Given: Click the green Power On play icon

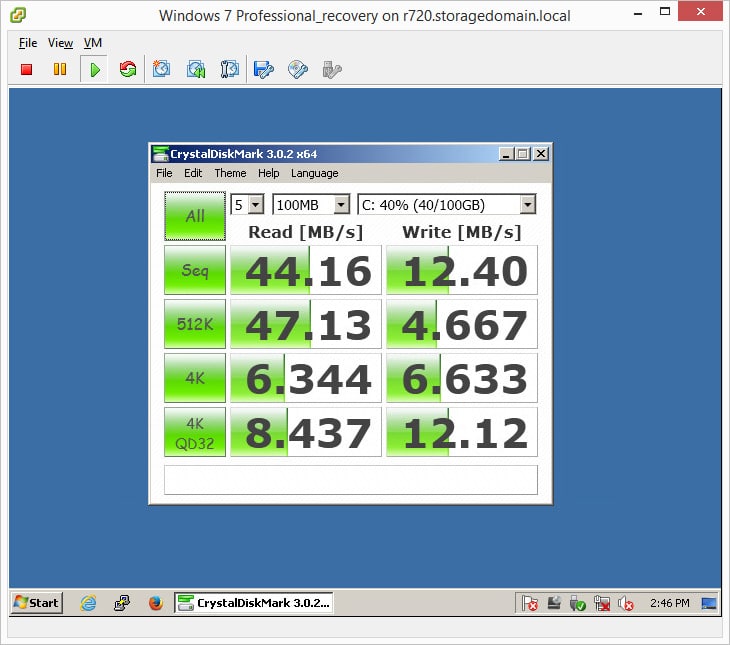Looking at the screenshot, I should pos(95,70).
